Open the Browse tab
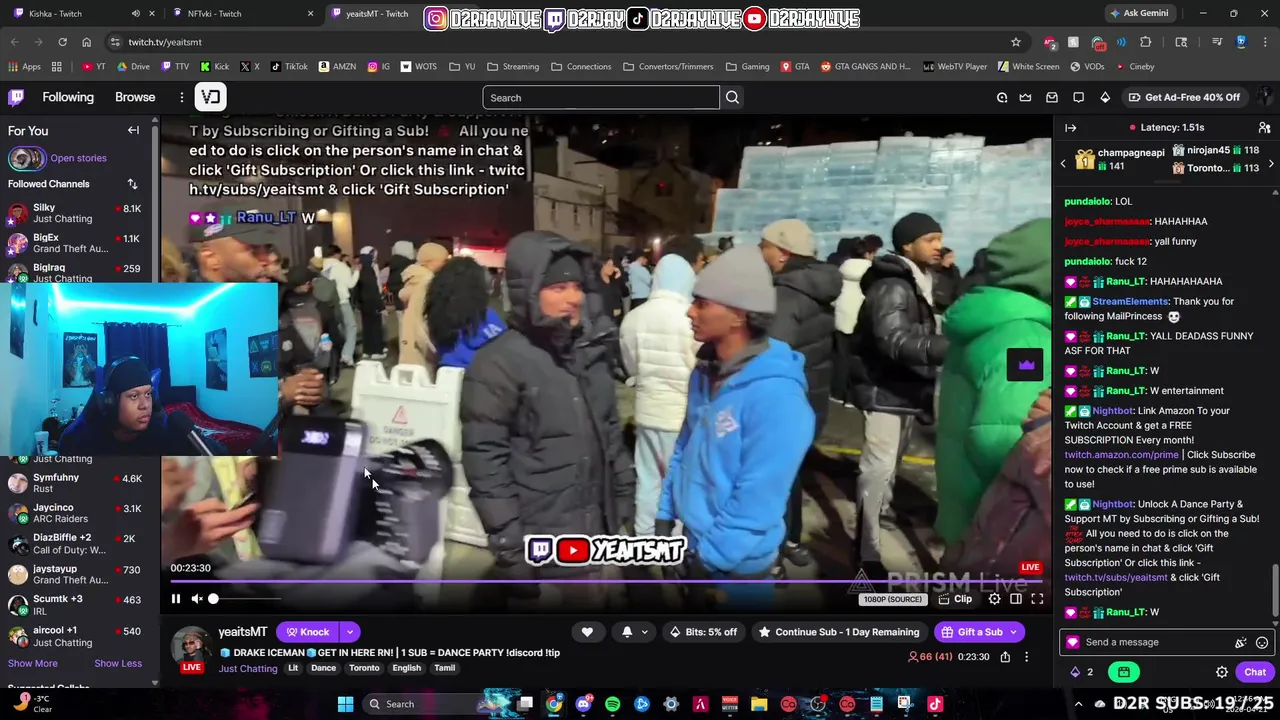The height and width of the screenshot is (720, 1280). (x=135, y=97)
